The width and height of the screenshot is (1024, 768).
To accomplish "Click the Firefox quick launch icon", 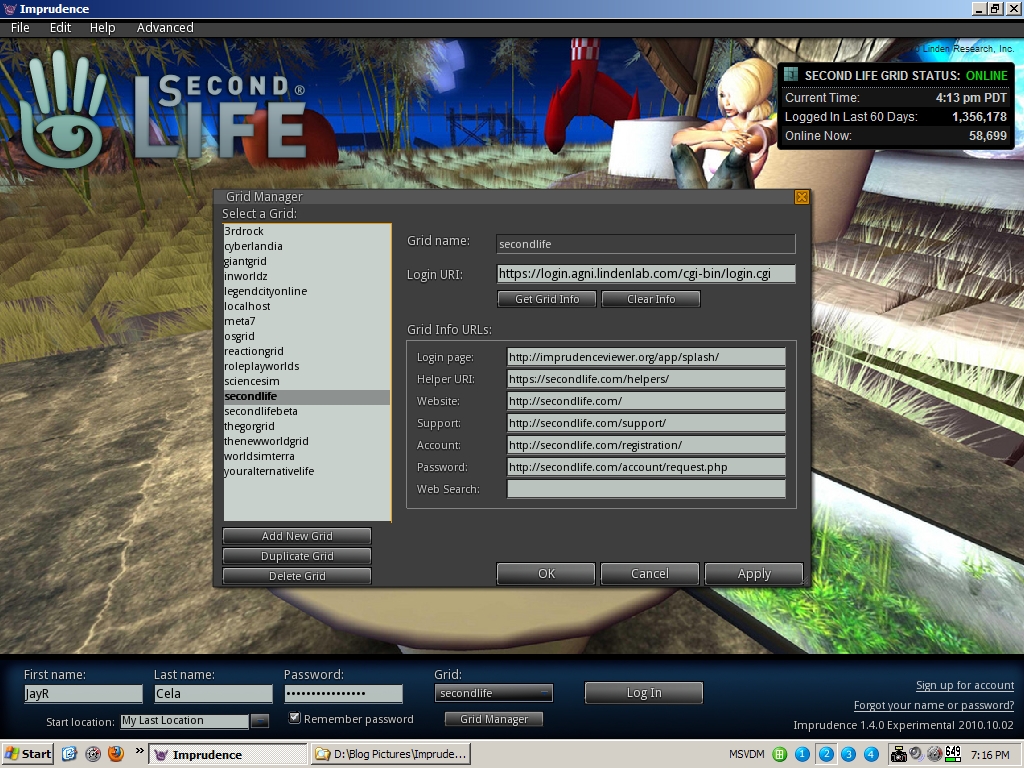I will tap(116, 754).
